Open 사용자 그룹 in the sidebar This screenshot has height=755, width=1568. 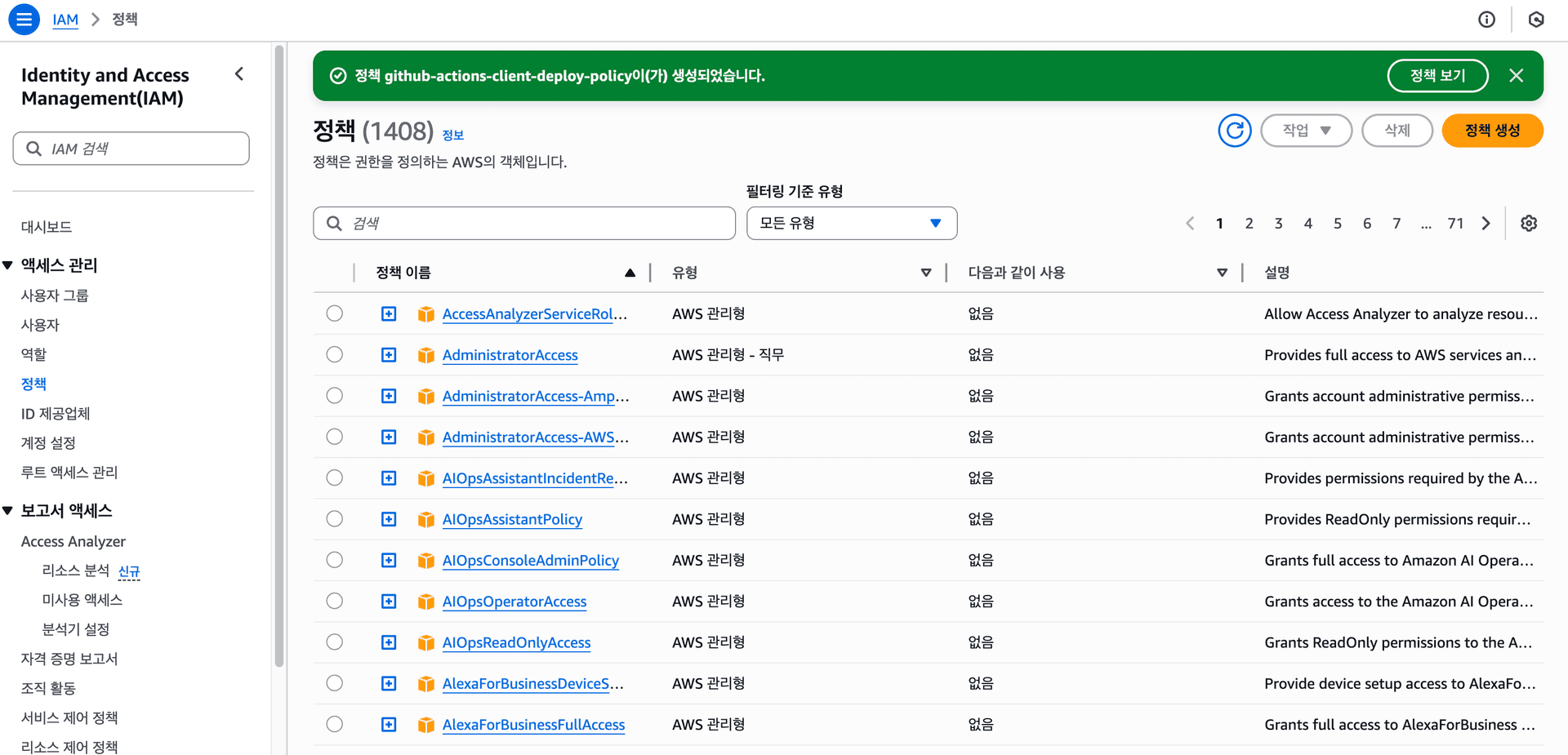pos(55,295)
